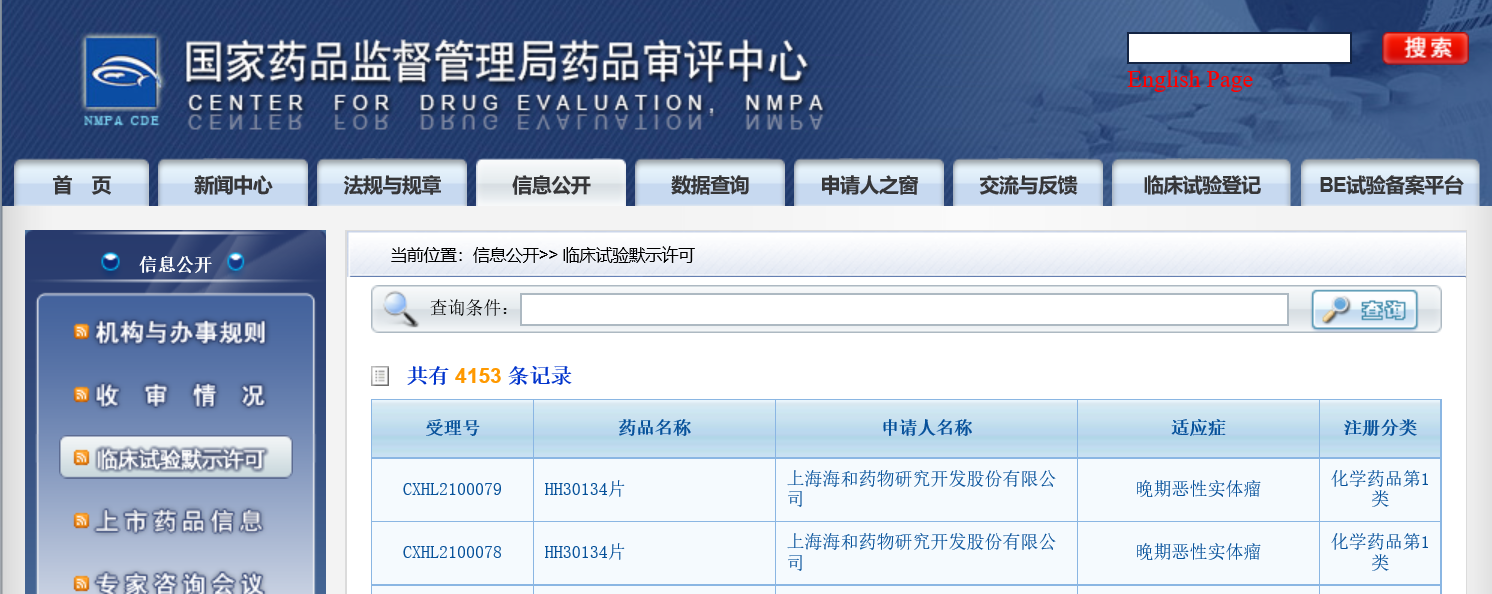Open the BE试验备案平台 tab

click(1390, 185)
